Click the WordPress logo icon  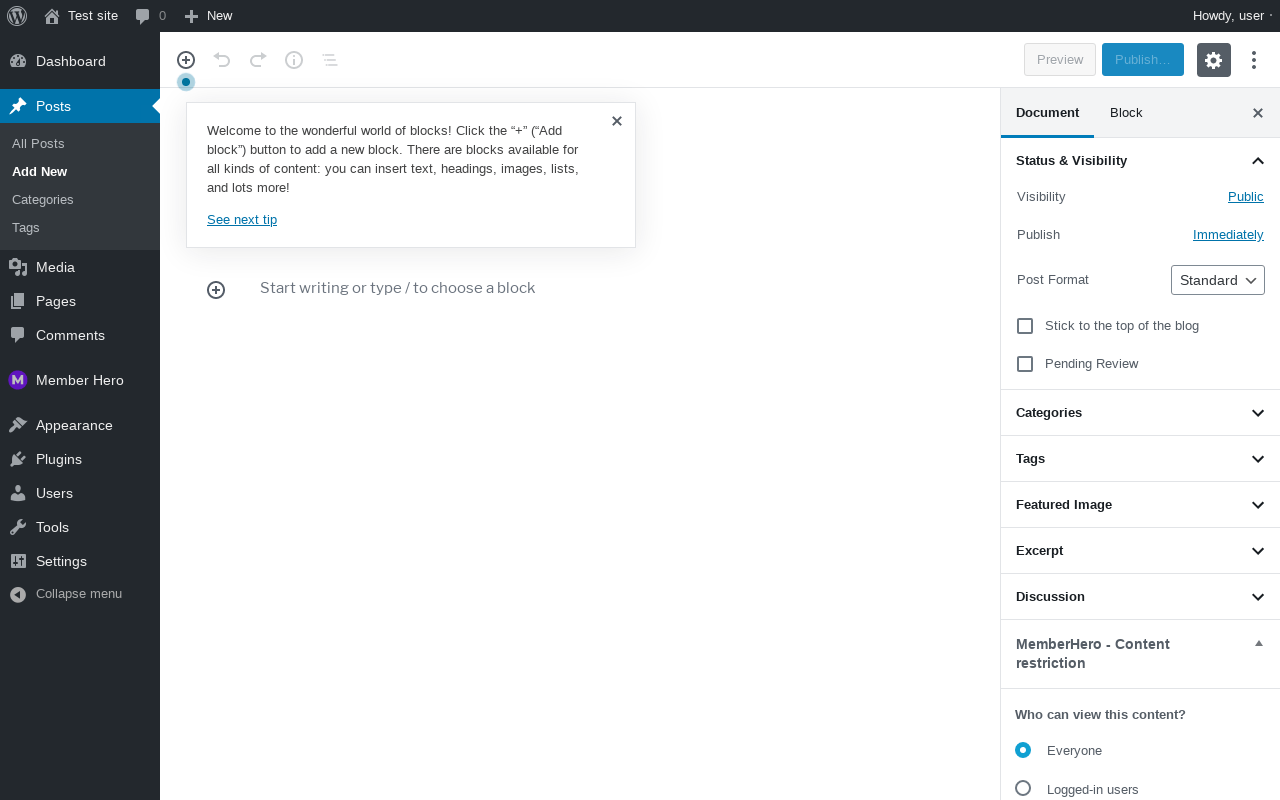(17, 16)
